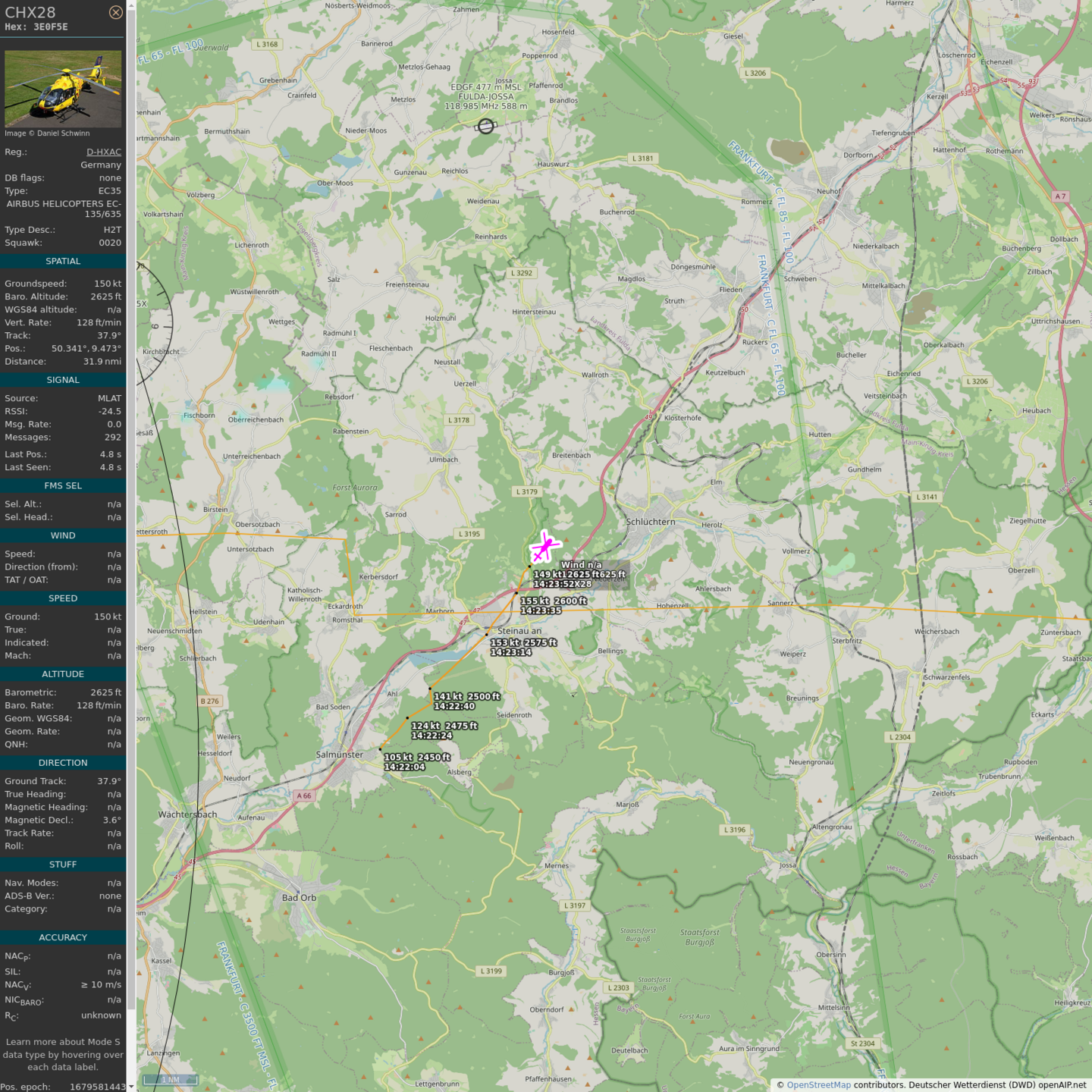Click the sidebar scroll-up arrow
The image size is (1092, 1092).
click(x=131, y=5)
